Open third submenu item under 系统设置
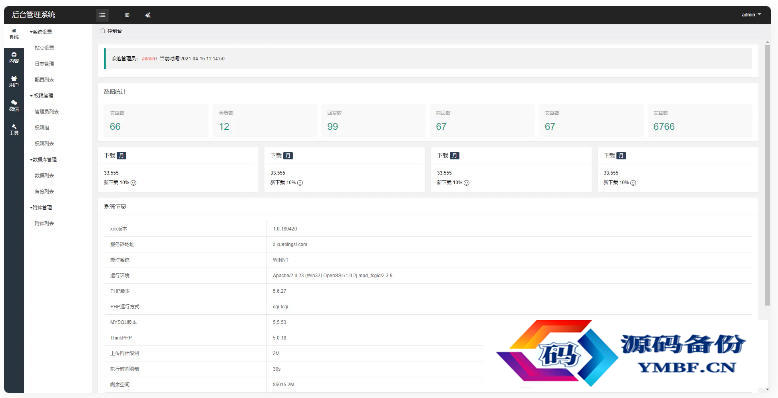 (x=44, y=79)
